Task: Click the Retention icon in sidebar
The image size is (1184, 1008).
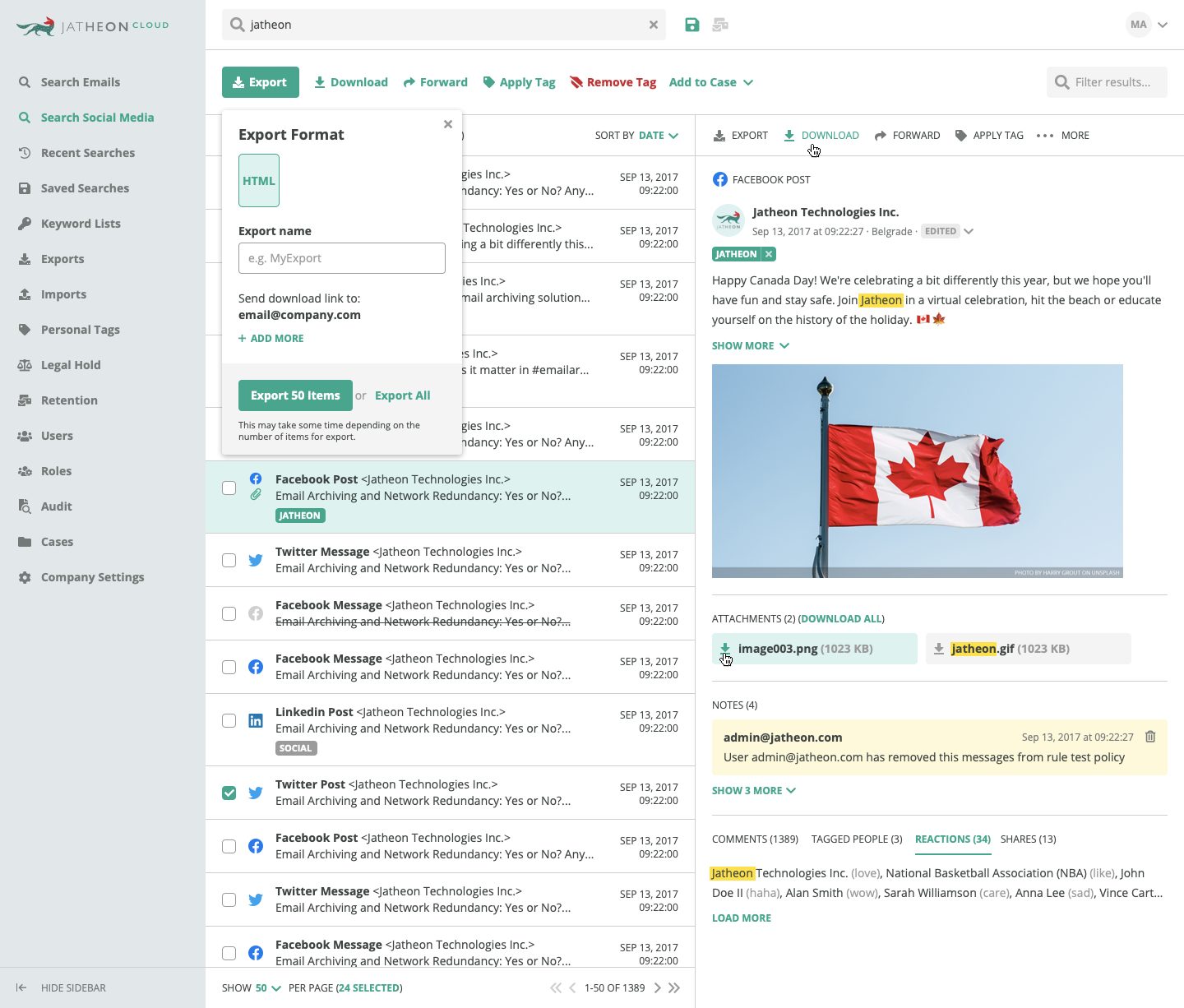Action: (25, 400)
